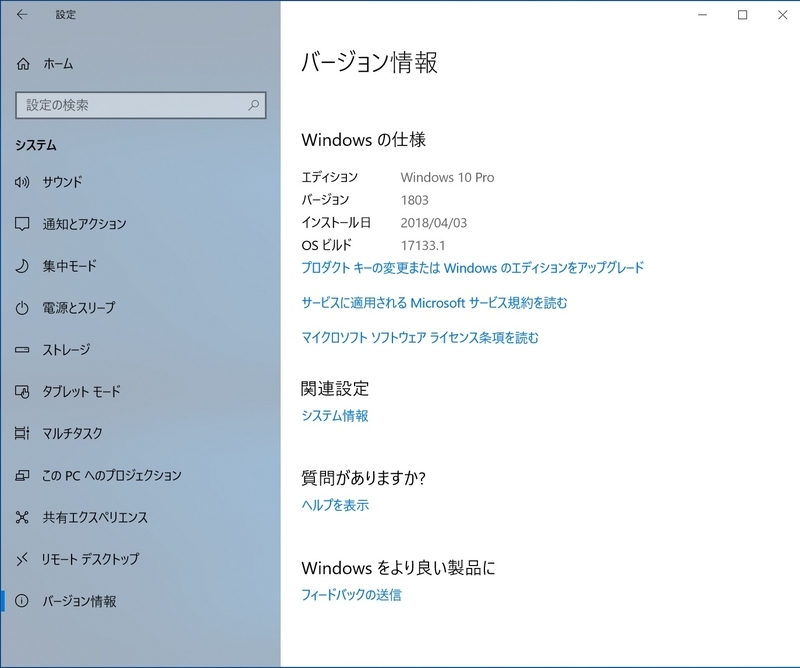800x668 pixels.
Task: Open システム情報 link
Action: click(335, 416)
